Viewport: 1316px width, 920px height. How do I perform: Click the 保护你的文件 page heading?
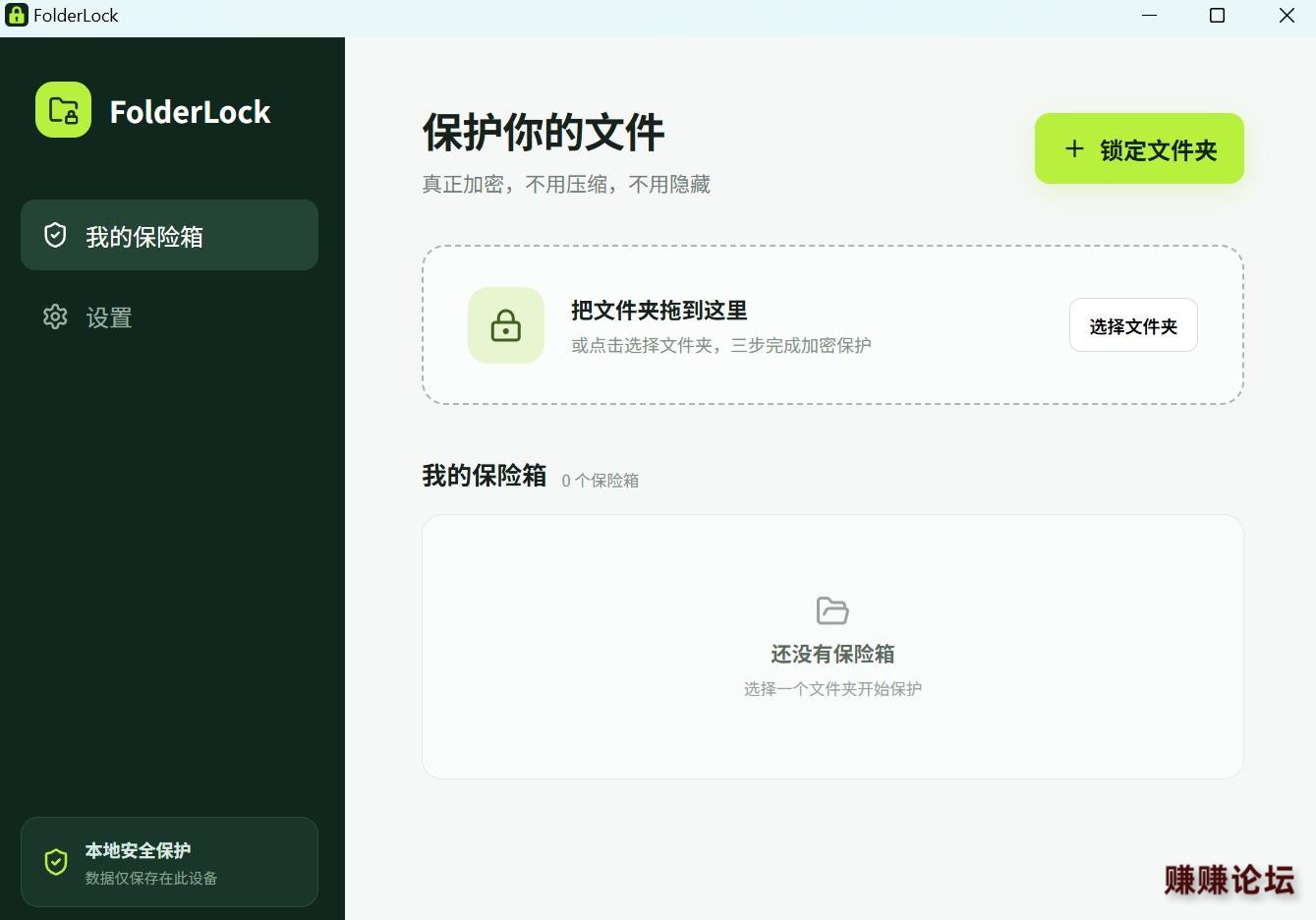(x=544, y=132)
